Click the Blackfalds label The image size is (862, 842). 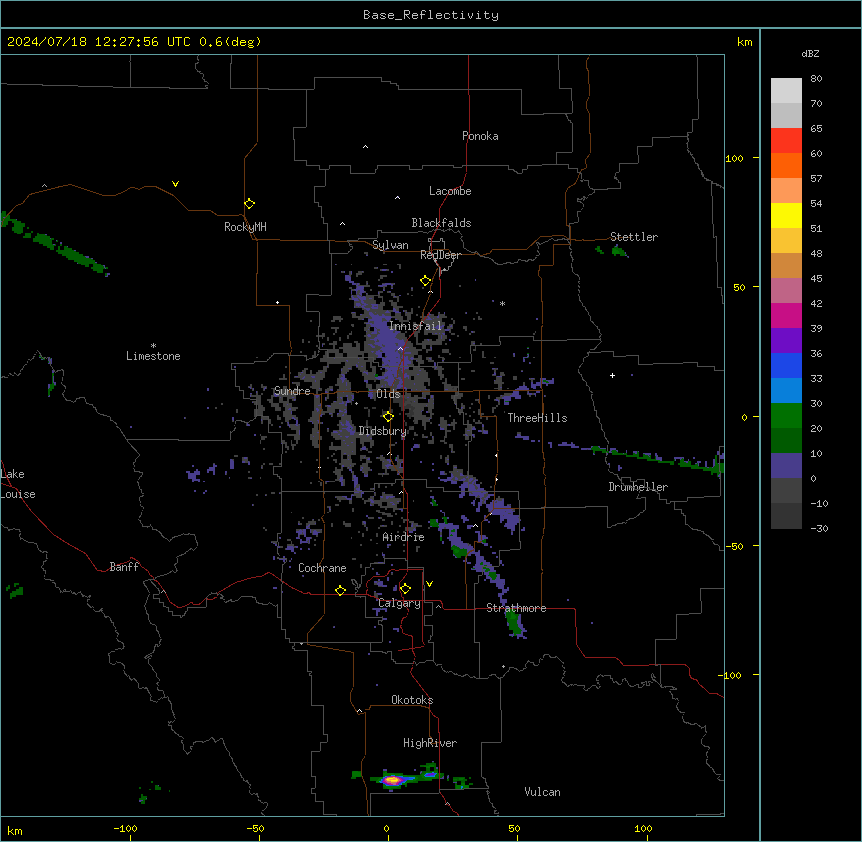tap(441, 223)
